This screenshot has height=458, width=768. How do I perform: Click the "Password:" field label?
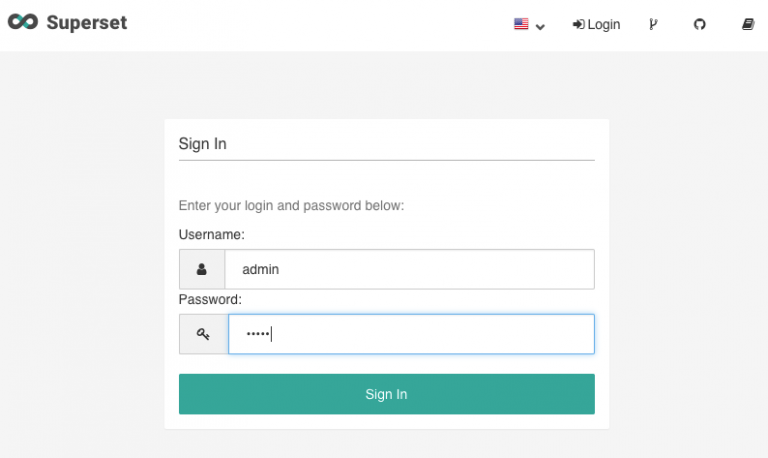click(210, 299)
